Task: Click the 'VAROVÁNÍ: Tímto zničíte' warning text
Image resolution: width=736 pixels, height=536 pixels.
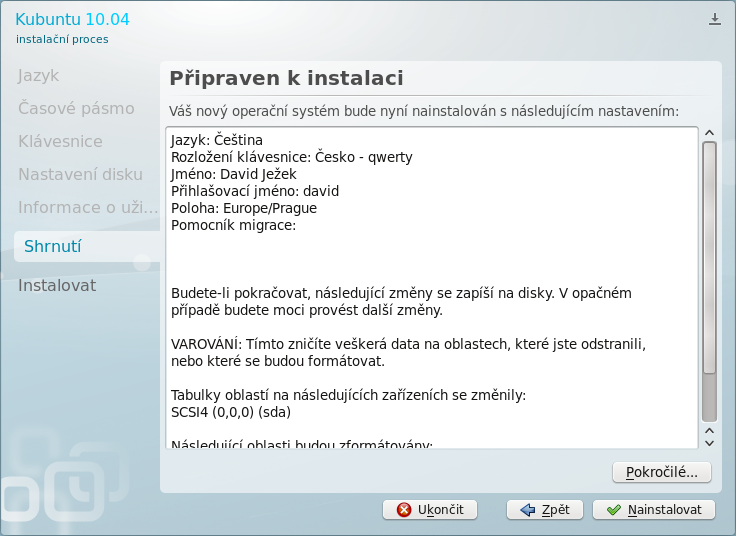Action: tap(408, 352)
